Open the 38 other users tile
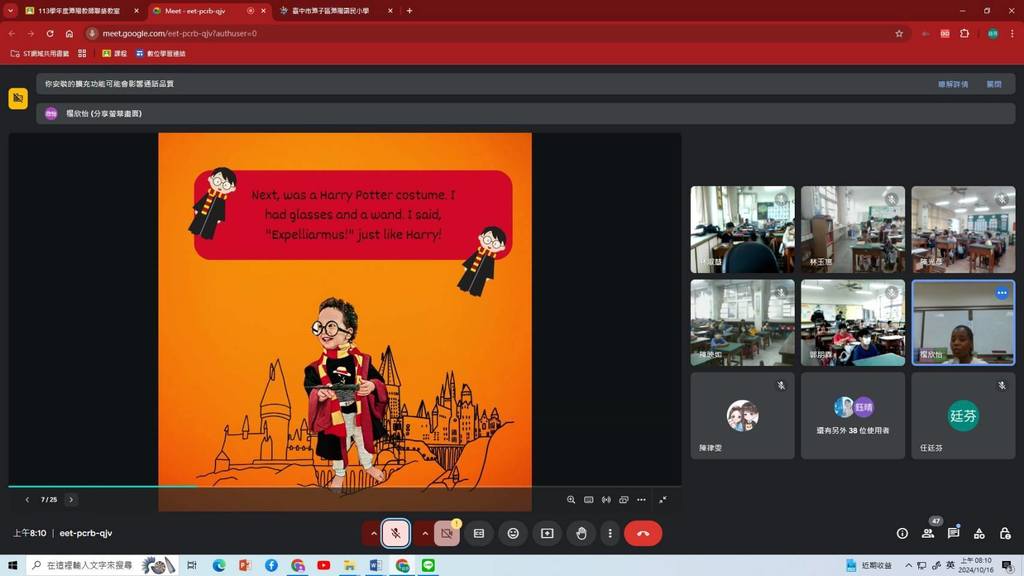 point(853,415)
